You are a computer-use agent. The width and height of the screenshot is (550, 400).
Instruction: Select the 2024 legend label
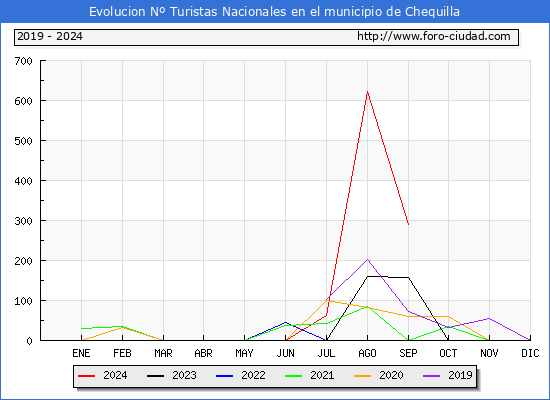pyautogui.click(x=115, y=375)
